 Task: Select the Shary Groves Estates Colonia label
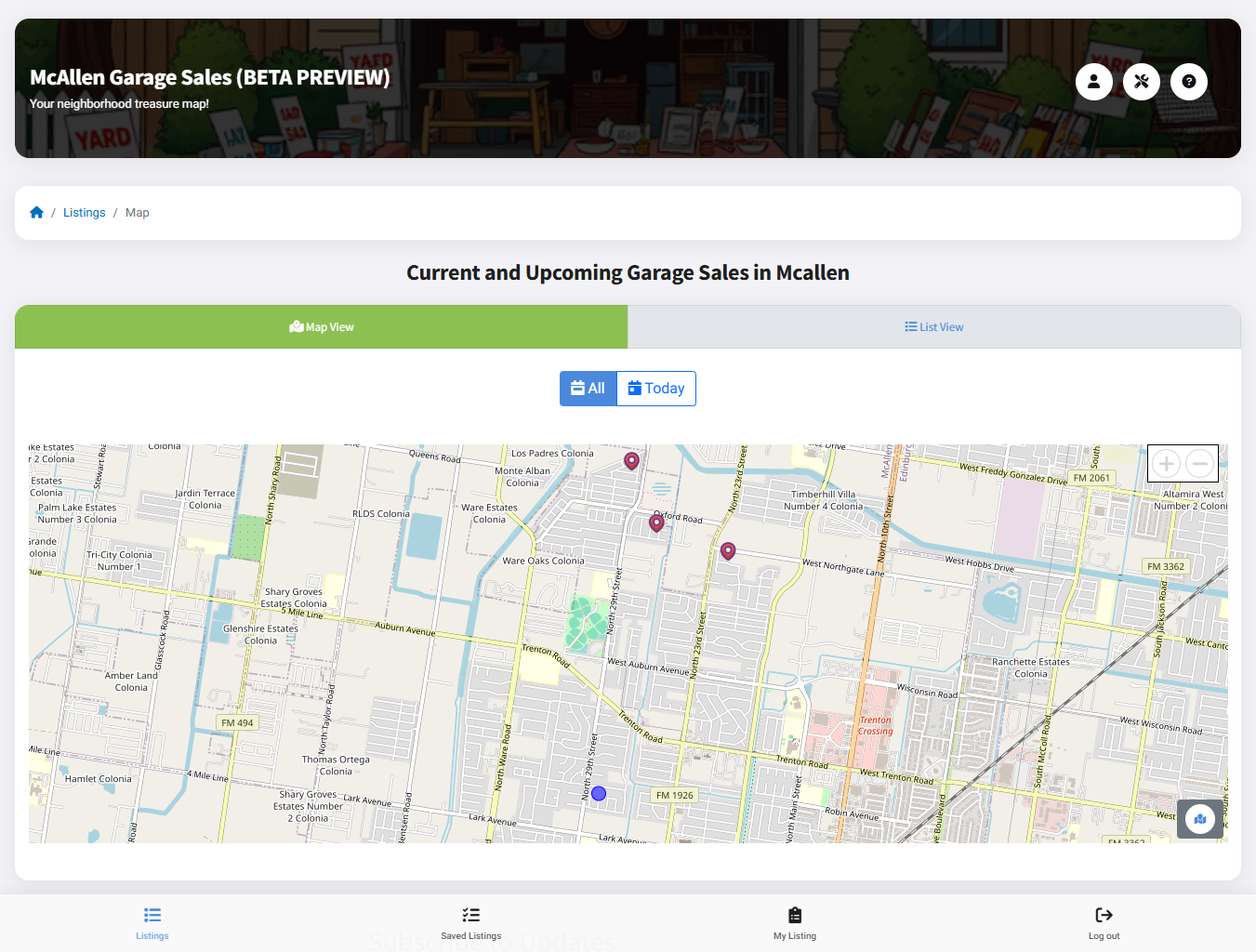tap(294, 598)
